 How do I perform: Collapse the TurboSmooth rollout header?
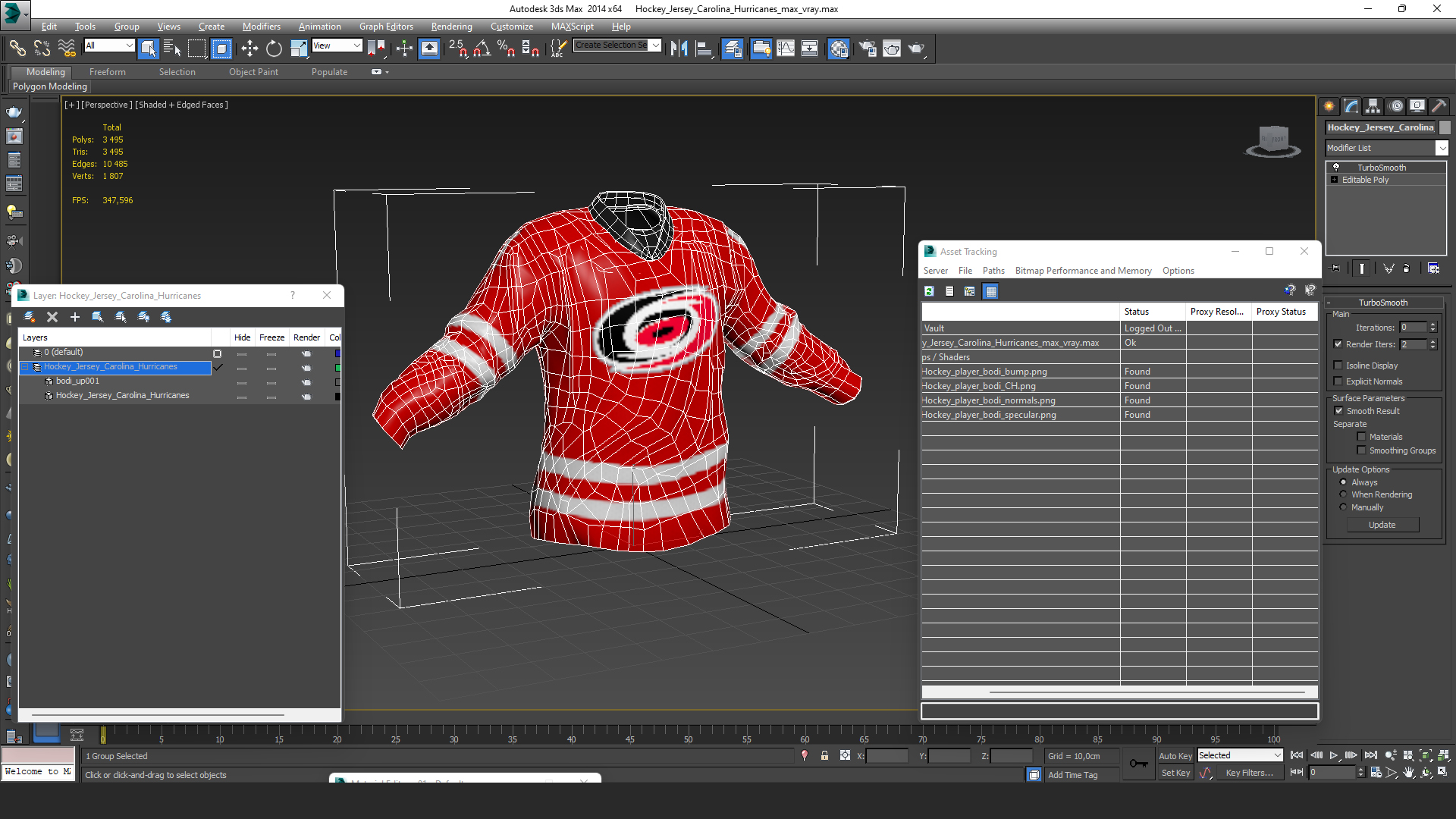[x=1383, y=303]
